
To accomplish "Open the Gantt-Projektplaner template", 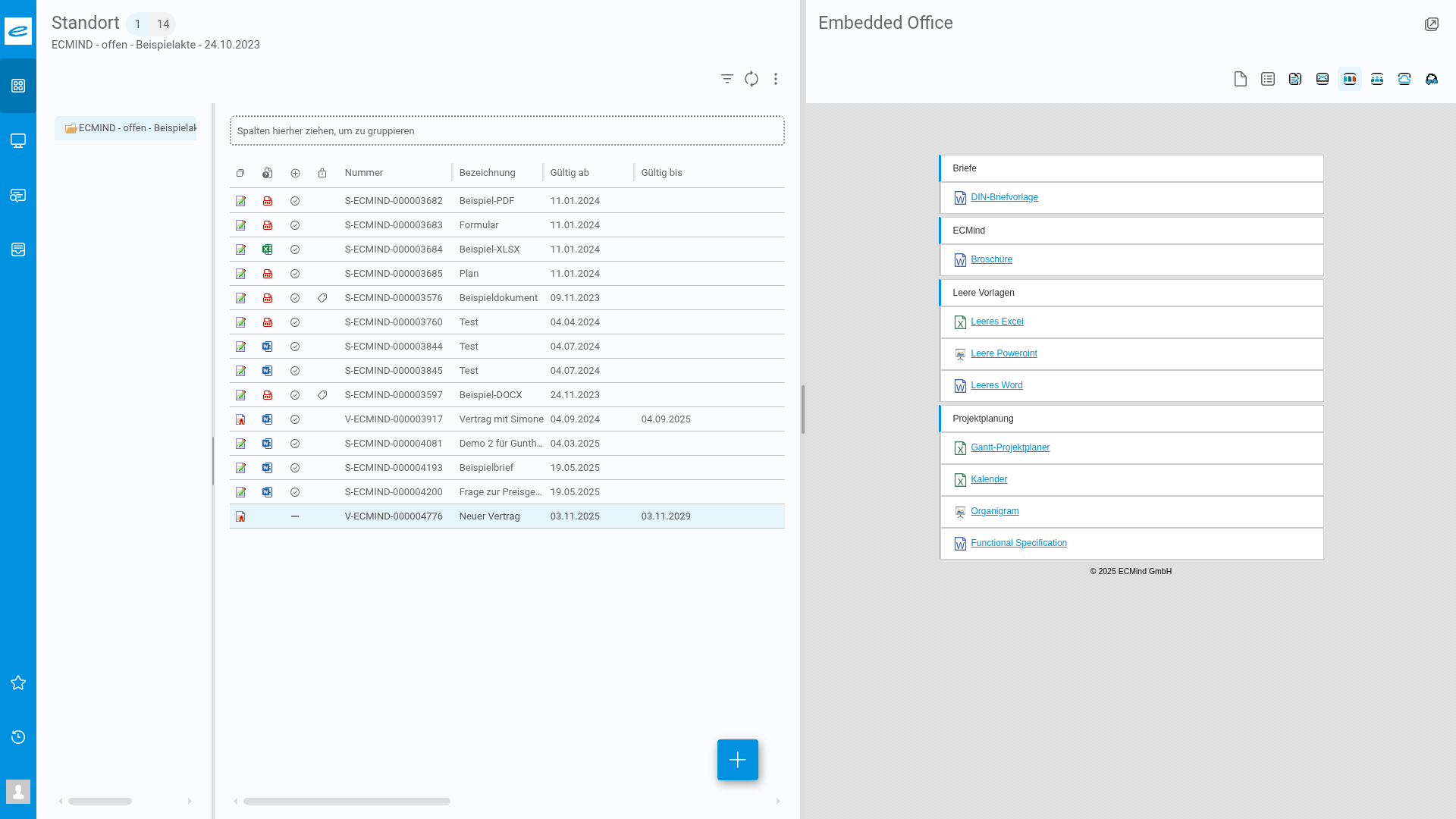I will pos(1009,447).
